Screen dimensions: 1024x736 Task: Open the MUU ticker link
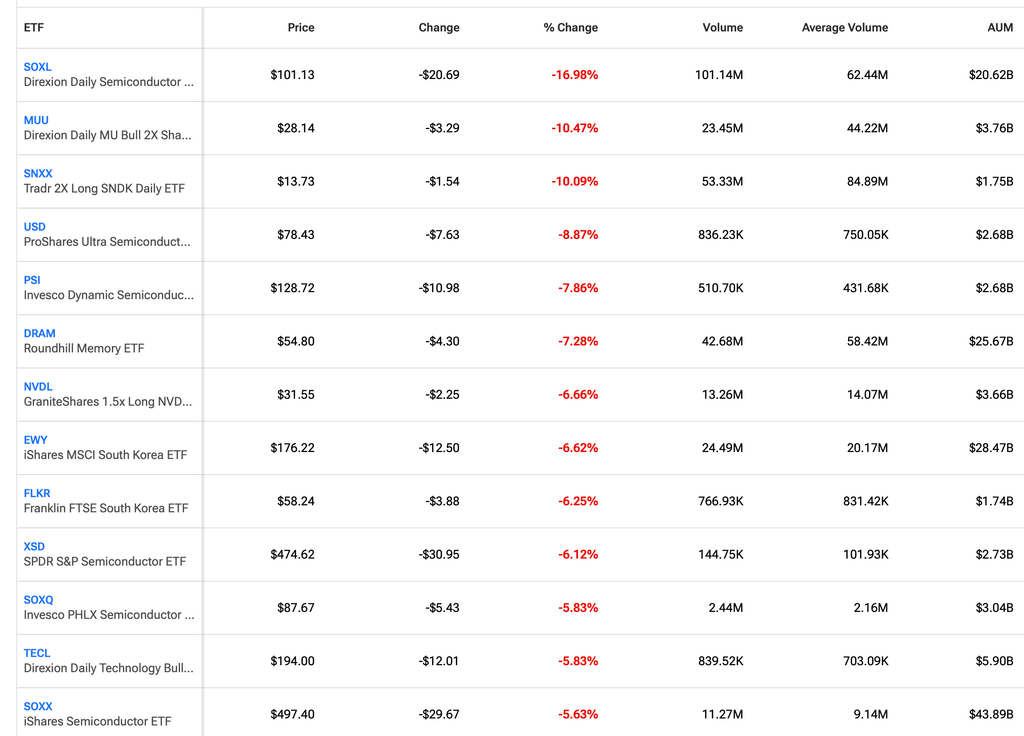[36, 120]
